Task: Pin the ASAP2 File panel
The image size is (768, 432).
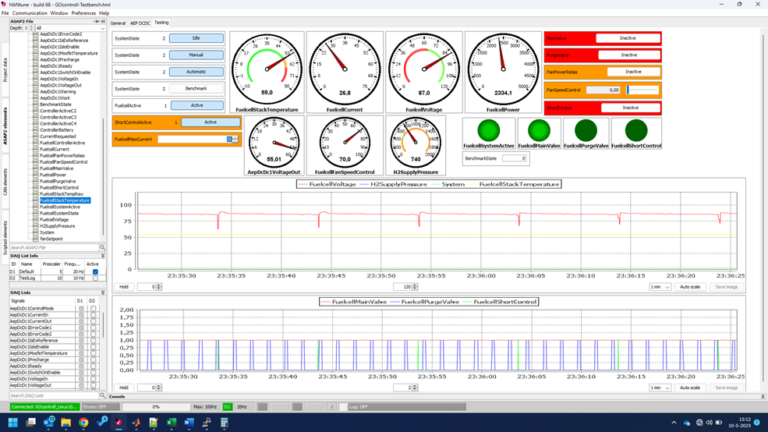Action: coord(96,22)
